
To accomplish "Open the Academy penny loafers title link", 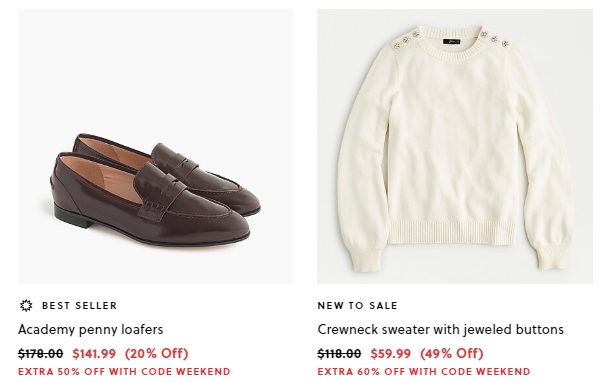I will click(x=91, y=330).
